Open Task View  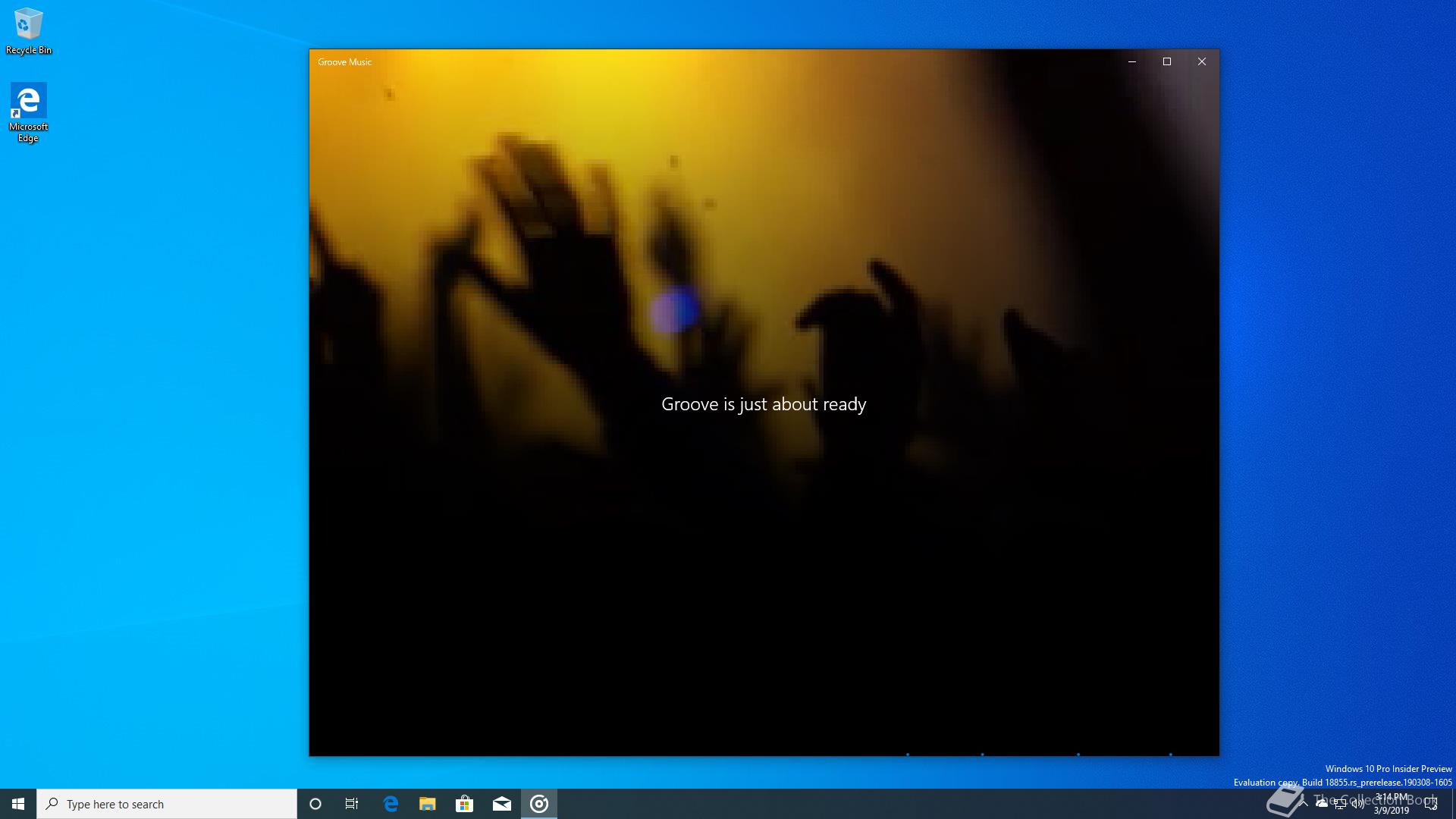[352, 804]
